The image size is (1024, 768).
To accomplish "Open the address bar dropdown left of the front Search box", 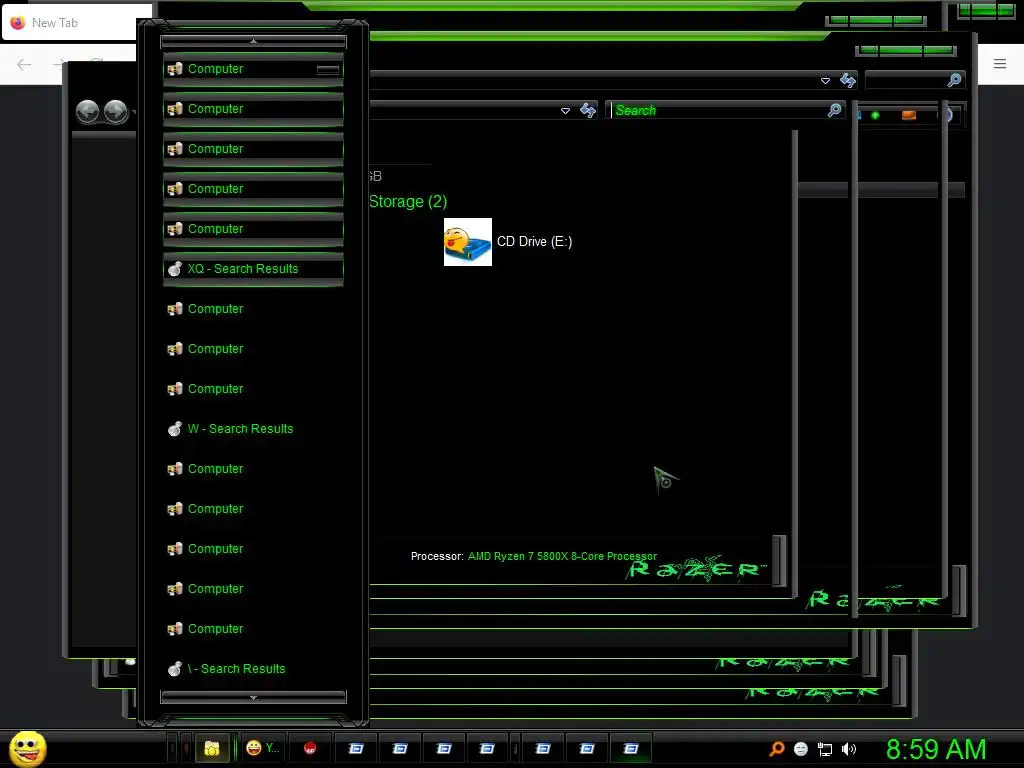I will pos(566,111).
